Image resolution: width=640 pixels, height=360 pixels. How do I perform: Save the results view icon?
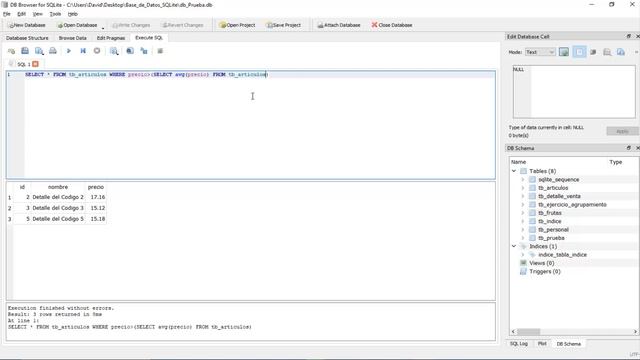click(114, 51)
